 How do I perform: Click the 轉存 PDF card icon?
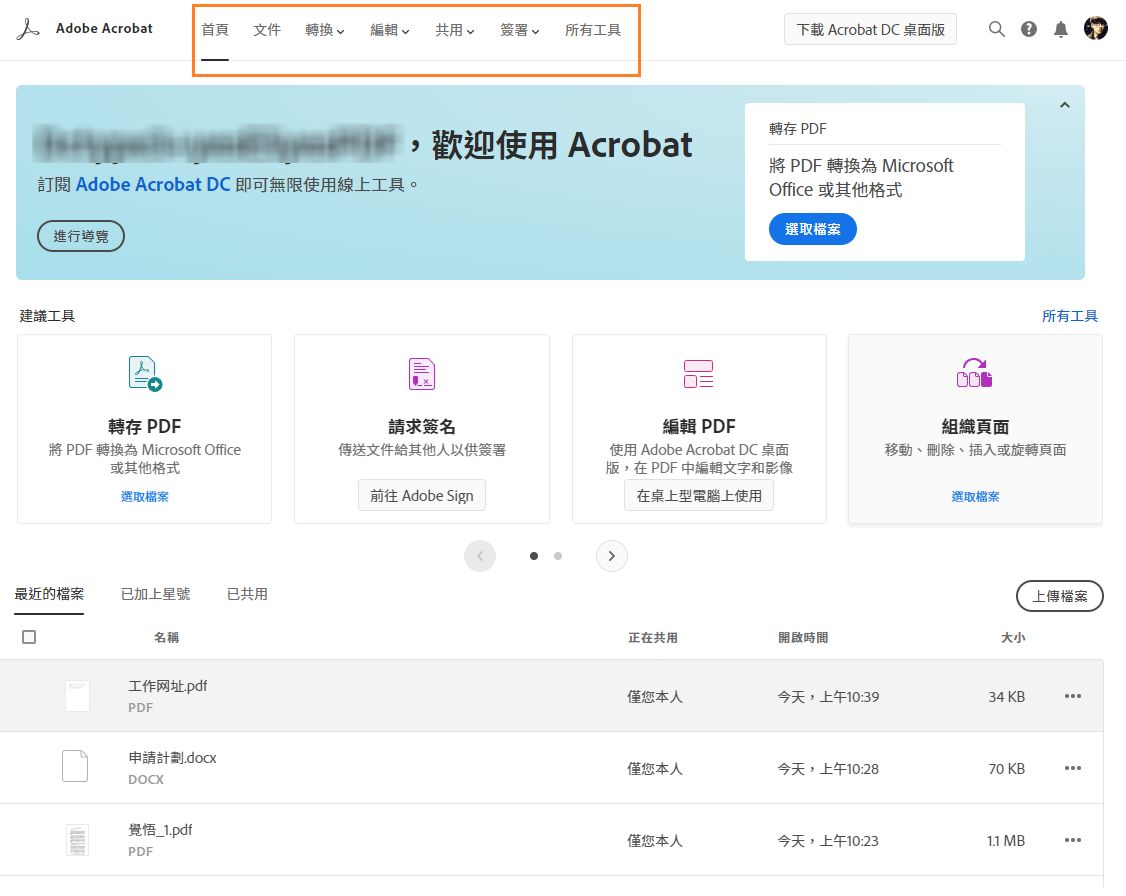point(145,373)
